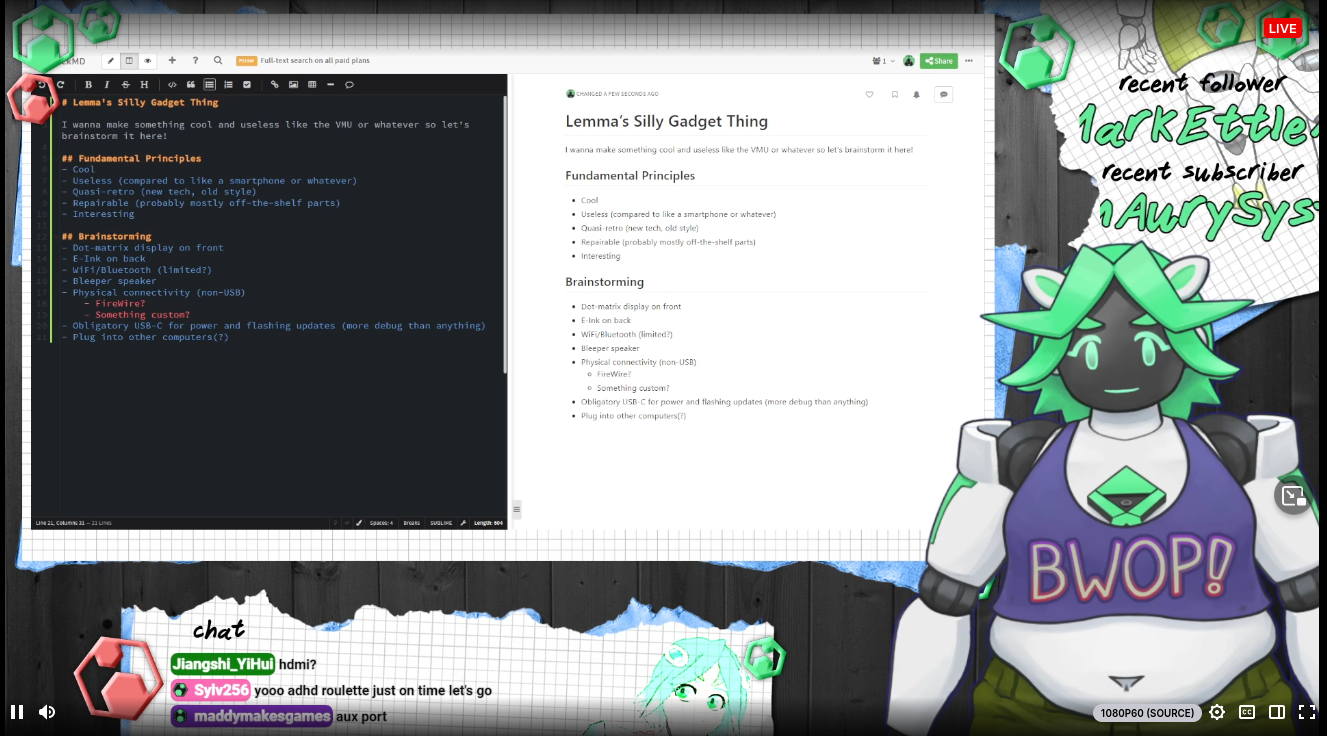Toggle theatre mode
Image resolution: width=1327 pixels, height=736 pixels.
[x=1277, y=712]
